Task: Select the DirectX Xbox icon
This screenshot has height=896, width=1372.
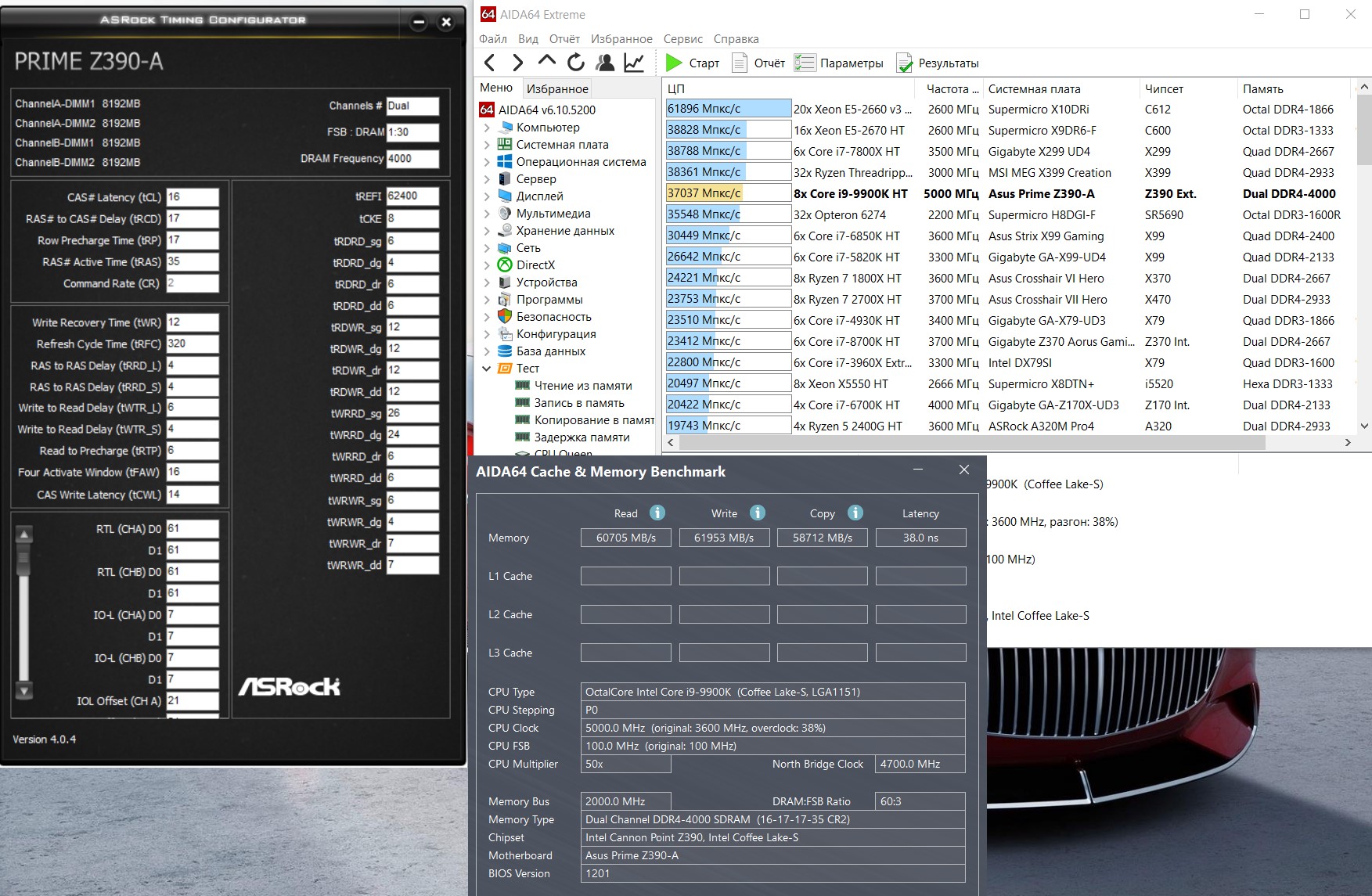Action: 506,264
